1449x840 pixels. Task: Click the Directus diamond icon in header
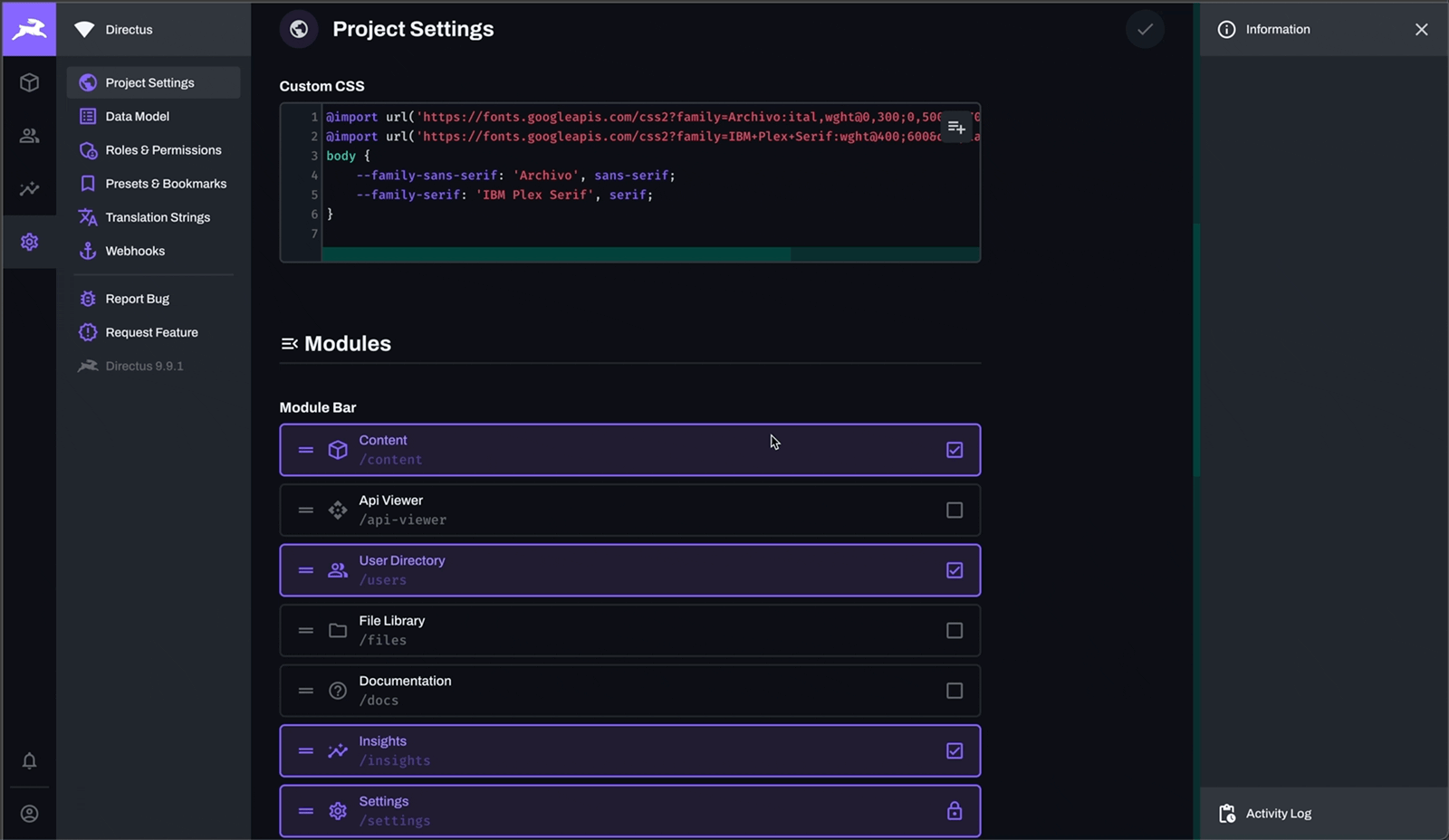coord(84,29)
